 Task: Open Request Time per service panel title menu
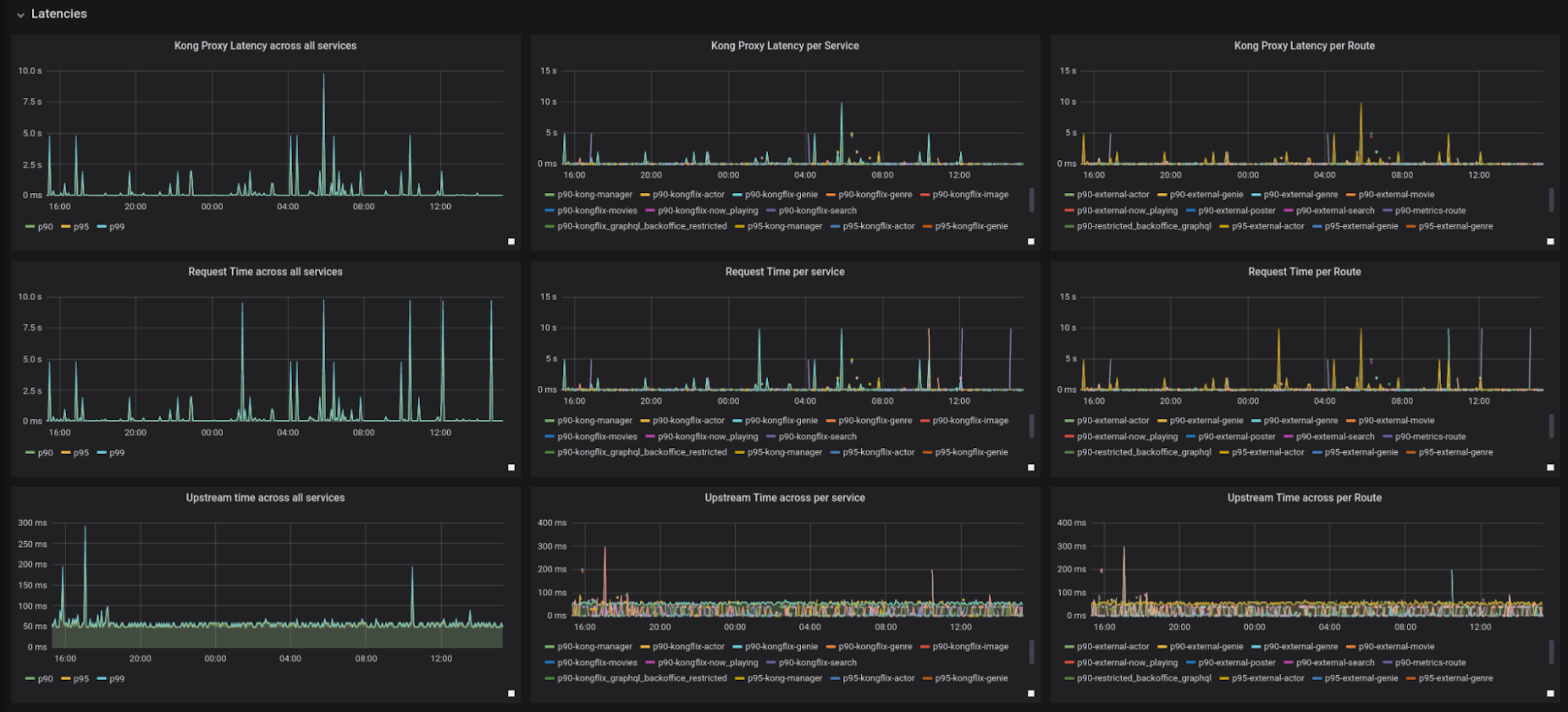pyautogui.click(x=784, y=272)
